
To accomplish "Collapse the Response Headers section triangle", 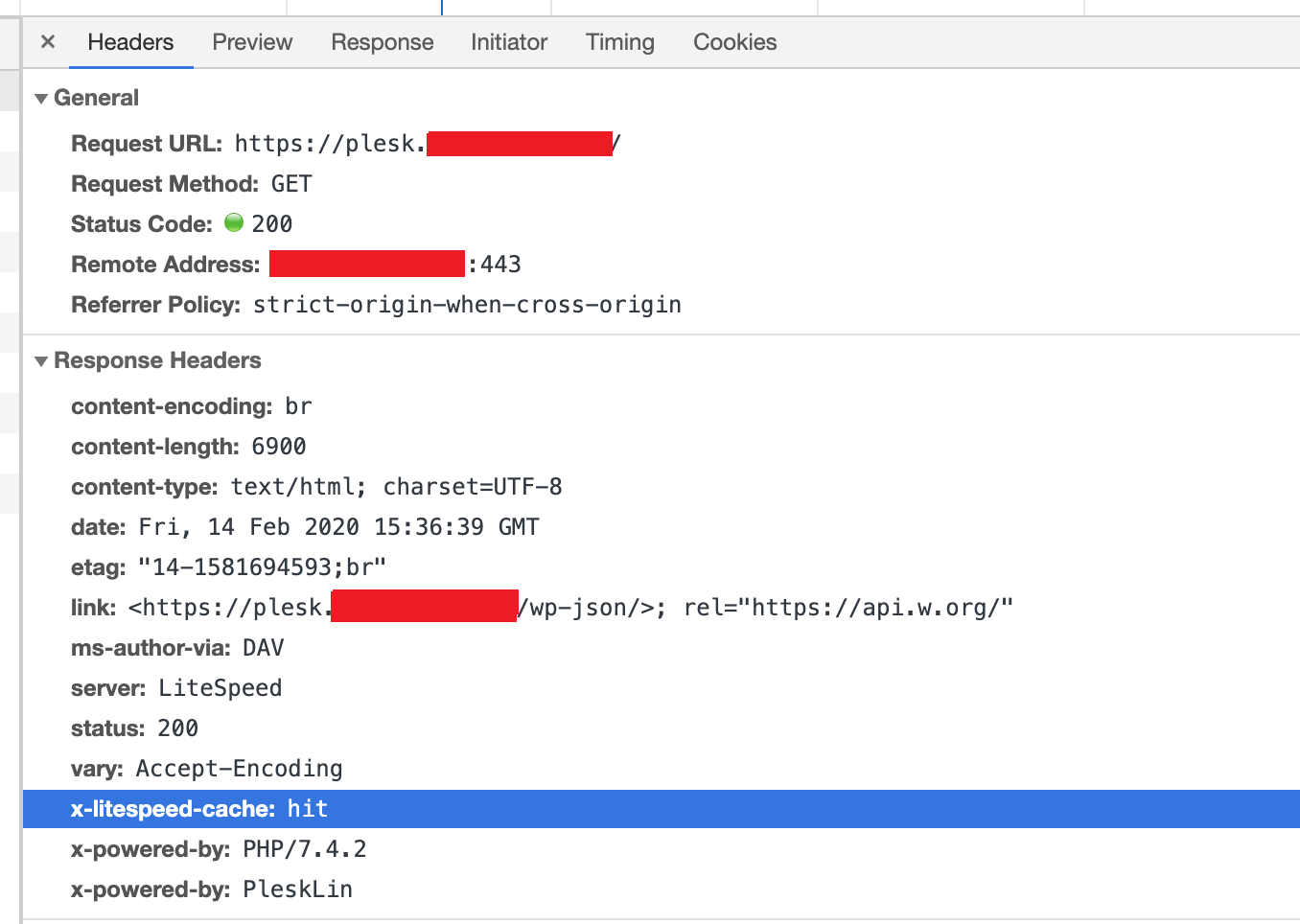I will pos(41,361).
